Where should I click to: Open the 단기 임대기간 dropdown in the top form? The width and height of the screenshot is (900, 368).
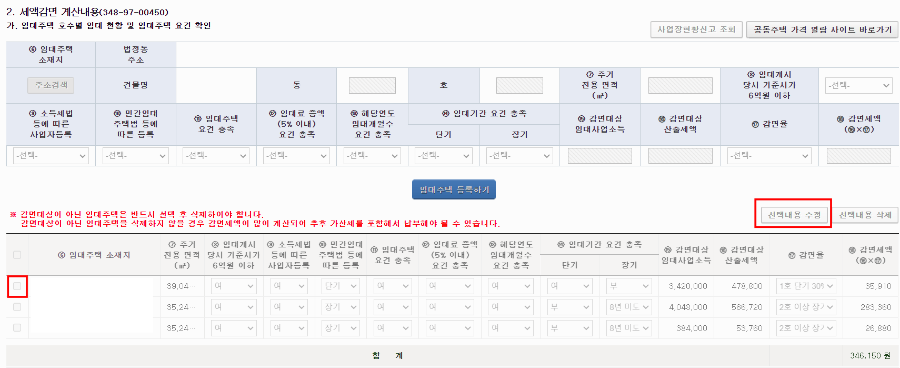[444, 156]
